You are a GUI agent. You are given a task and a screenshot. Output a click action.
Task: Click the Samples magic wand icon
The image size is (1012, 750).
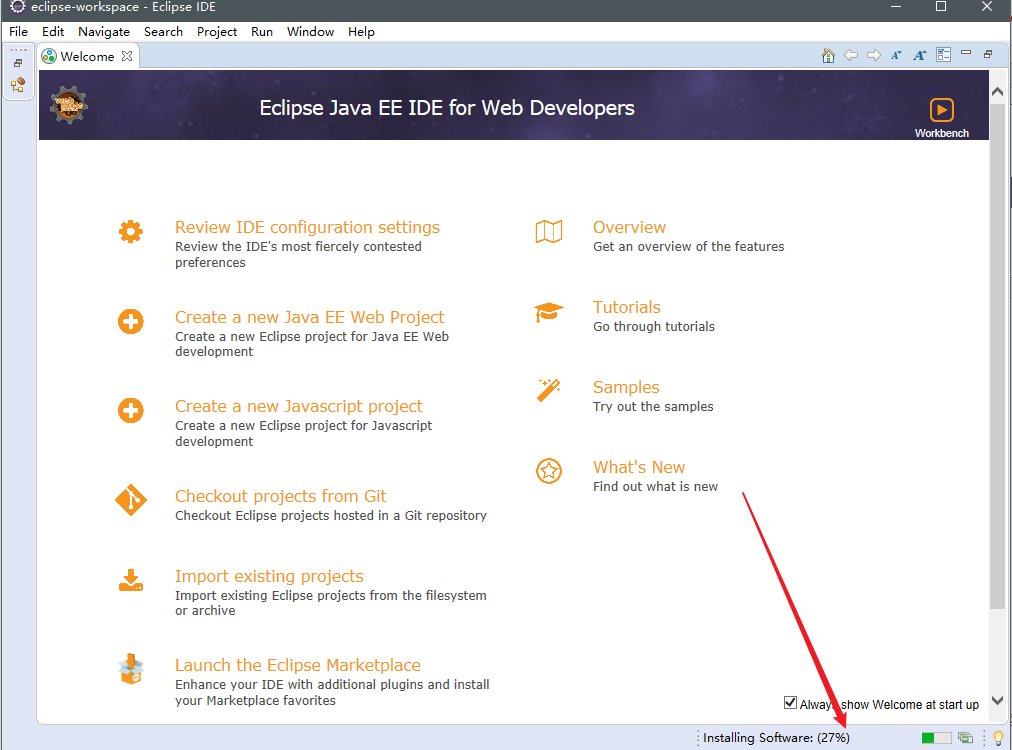[x=549, y=390]
